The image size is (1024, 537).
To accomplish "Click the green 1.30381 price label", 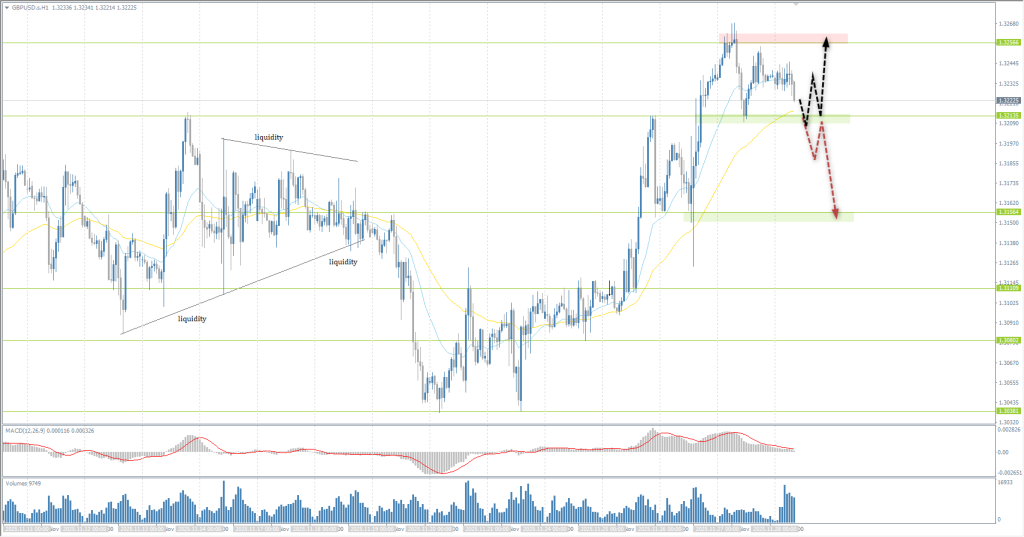I will click(1008, 411).
